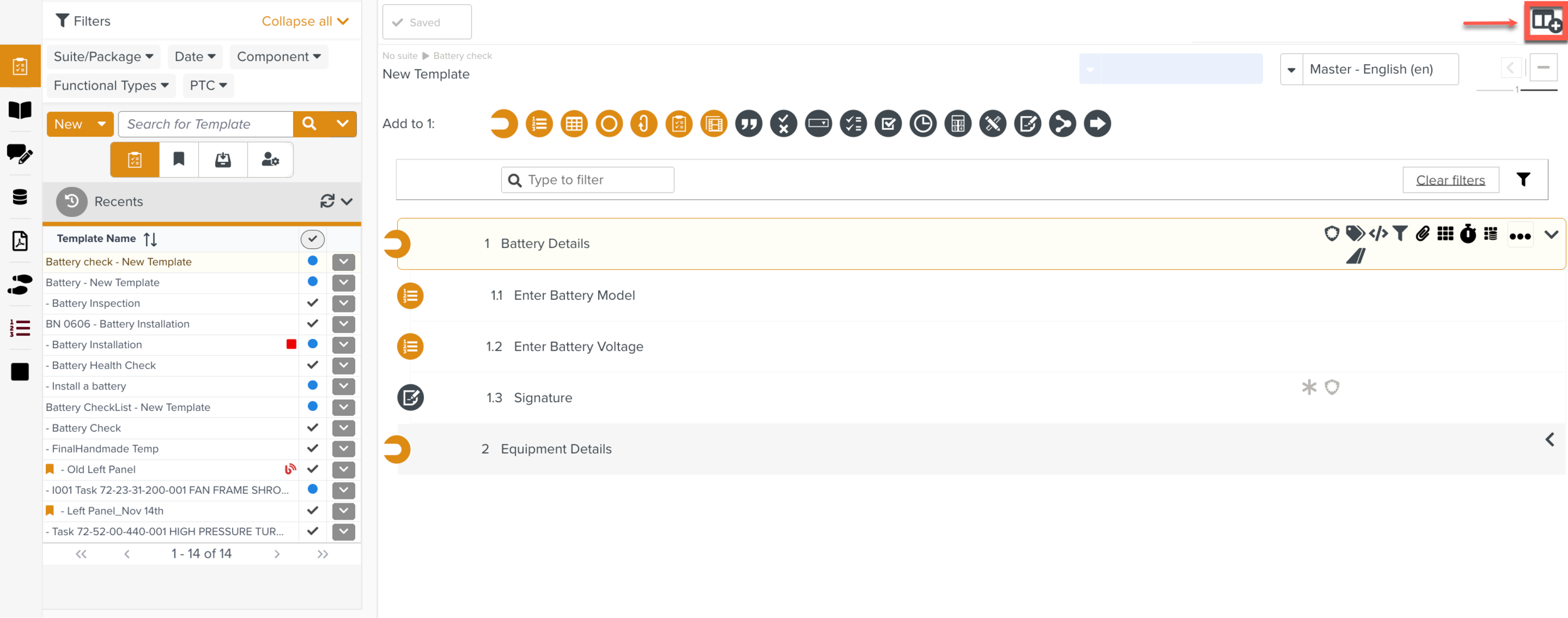The width and height of the screenshot is (1568, 618).
Task: Collapse the Battery Details section chevron
Action: coord(1550,235)
